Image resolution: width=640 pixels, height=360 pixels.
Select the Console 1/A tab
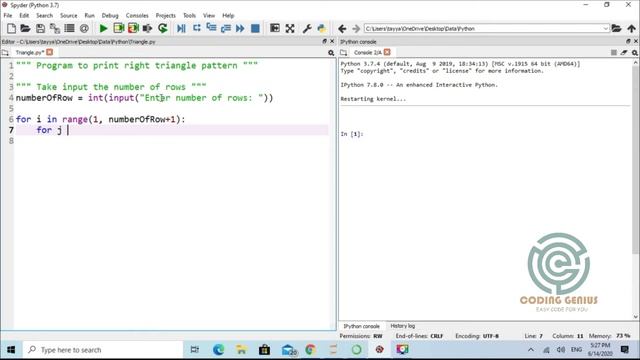pos(368,52)
